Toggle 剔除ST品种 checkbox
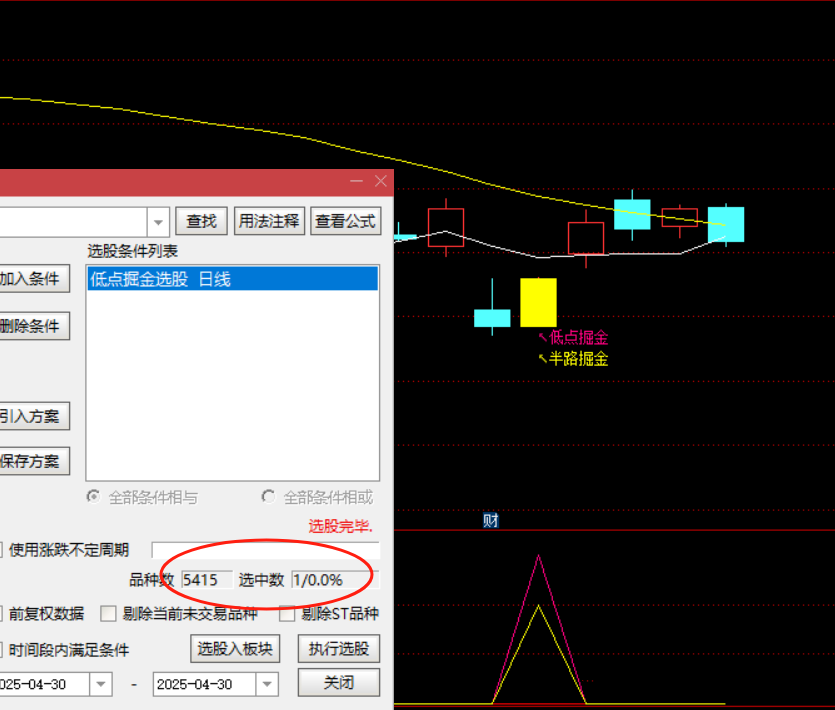The image size is (835, 710). [287, 614]
